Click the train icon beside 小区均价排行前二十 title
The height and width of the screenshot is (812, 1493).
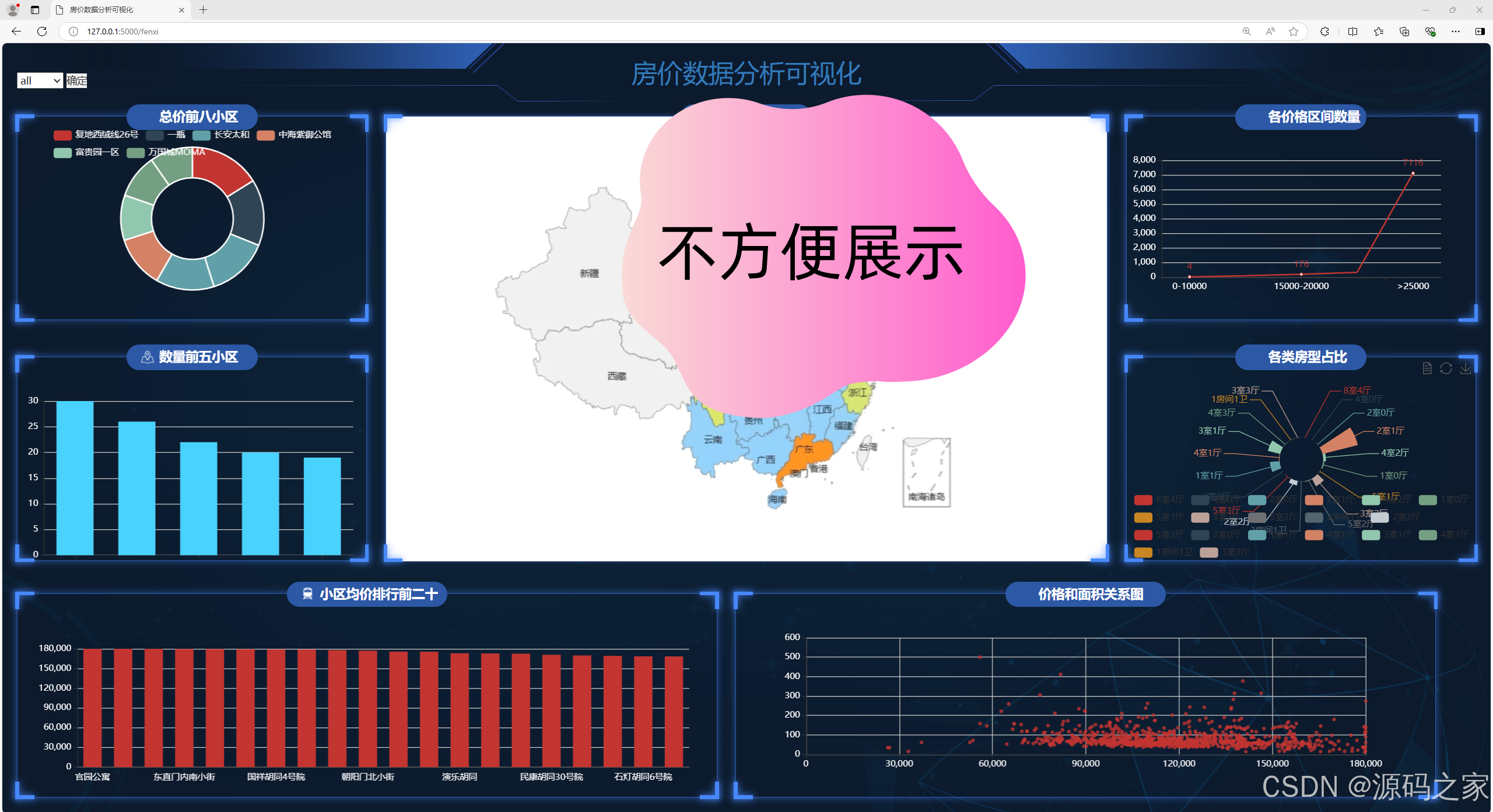pos(308,594)
